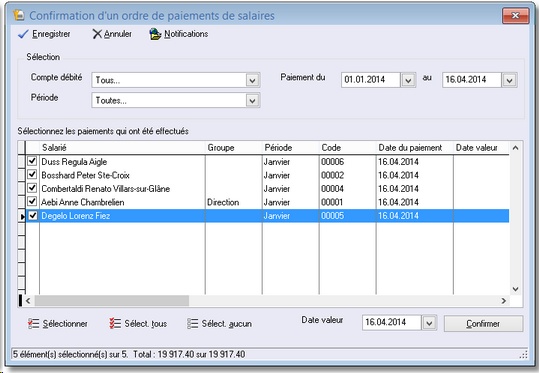Click the code cell '00005'
The image size is (539, 373).
point(332,216)
